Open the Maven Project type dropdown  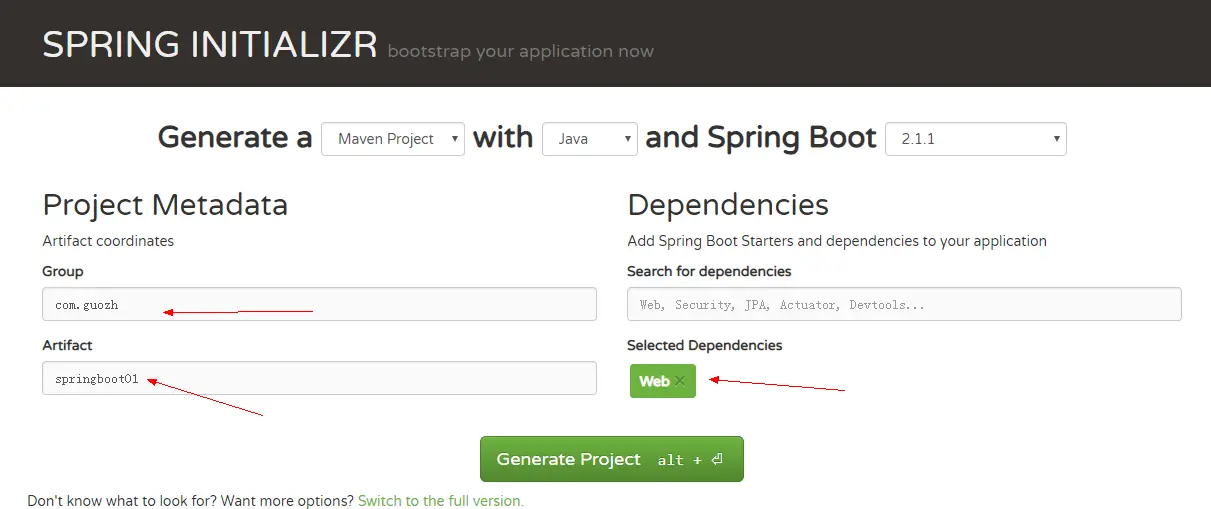393,139
